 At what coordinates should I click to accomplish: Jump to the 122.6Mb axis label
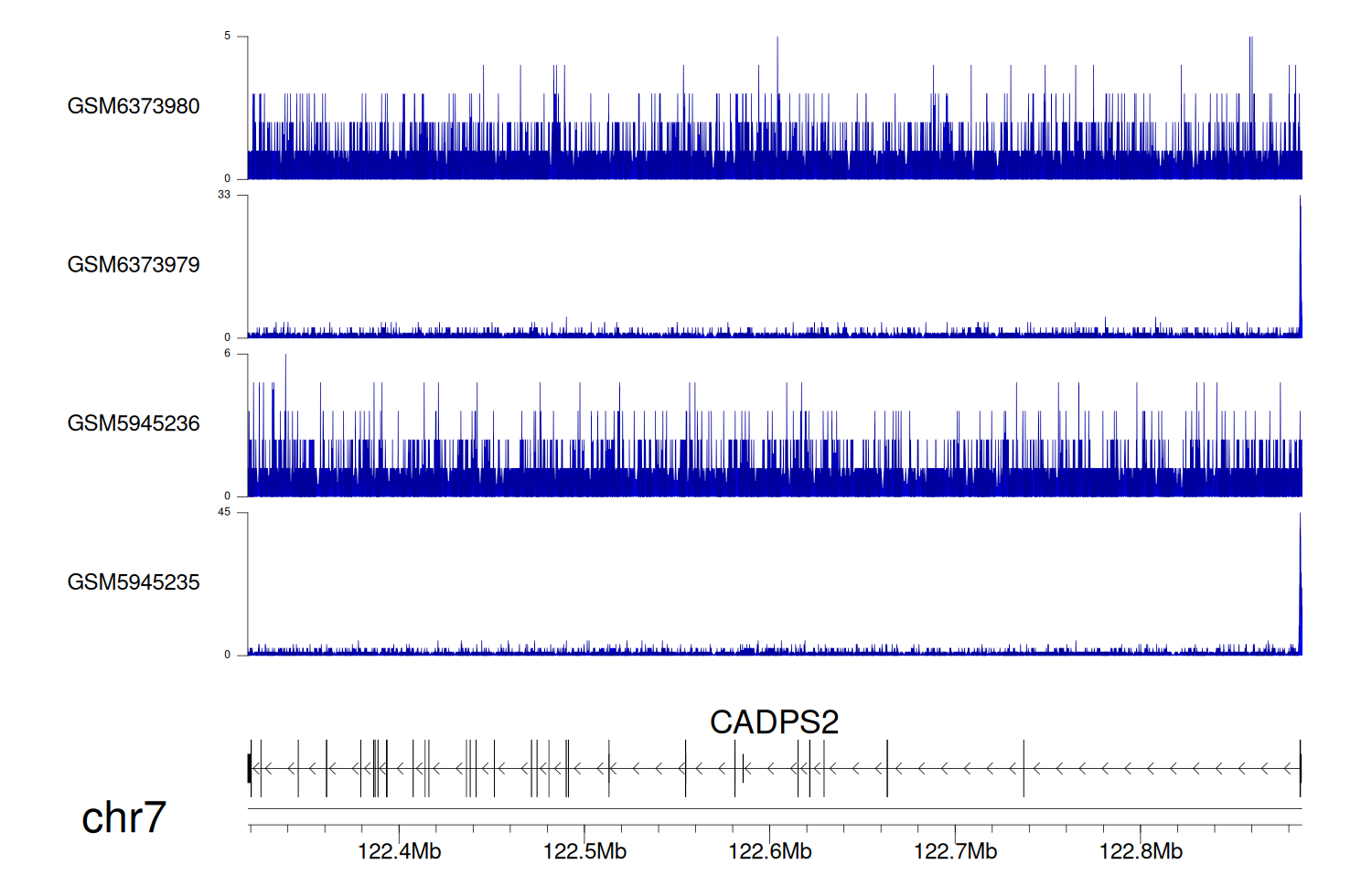pos(770,852)
